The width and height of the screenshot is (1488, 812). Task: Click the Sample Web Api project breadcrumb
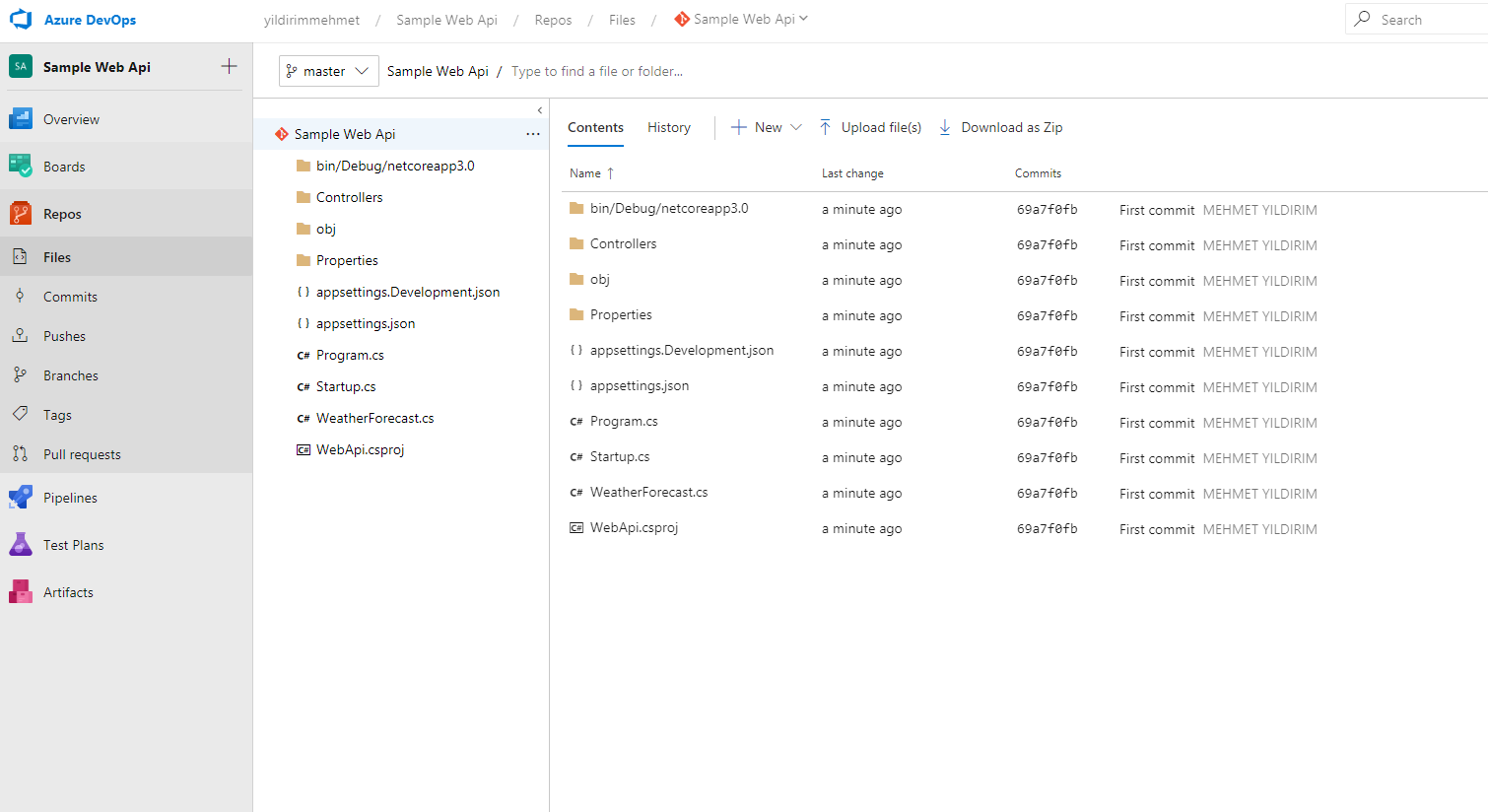446,20
